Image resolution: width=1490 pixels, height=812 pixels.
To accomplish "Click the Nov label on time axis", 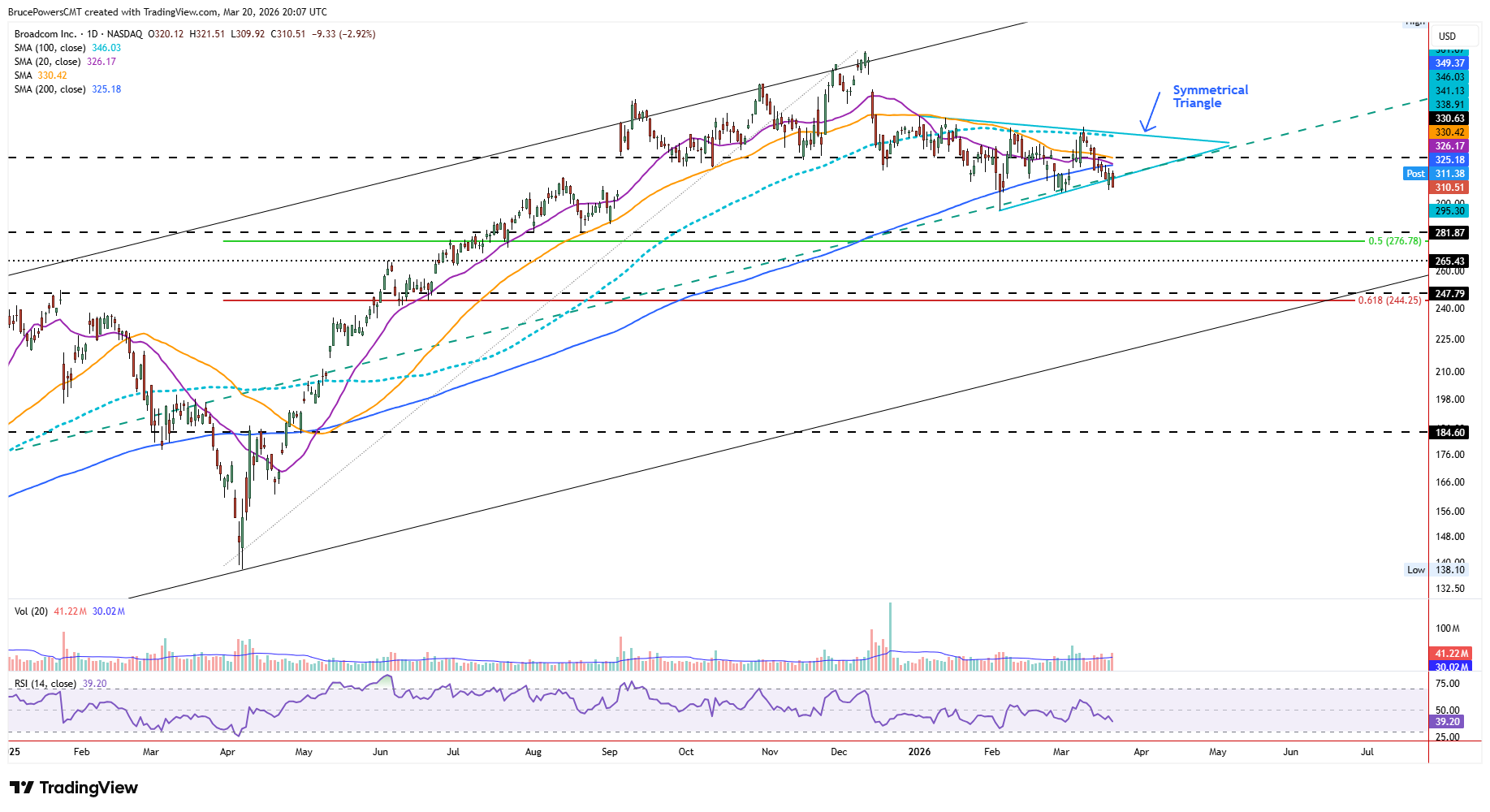I will pos(770,752).
